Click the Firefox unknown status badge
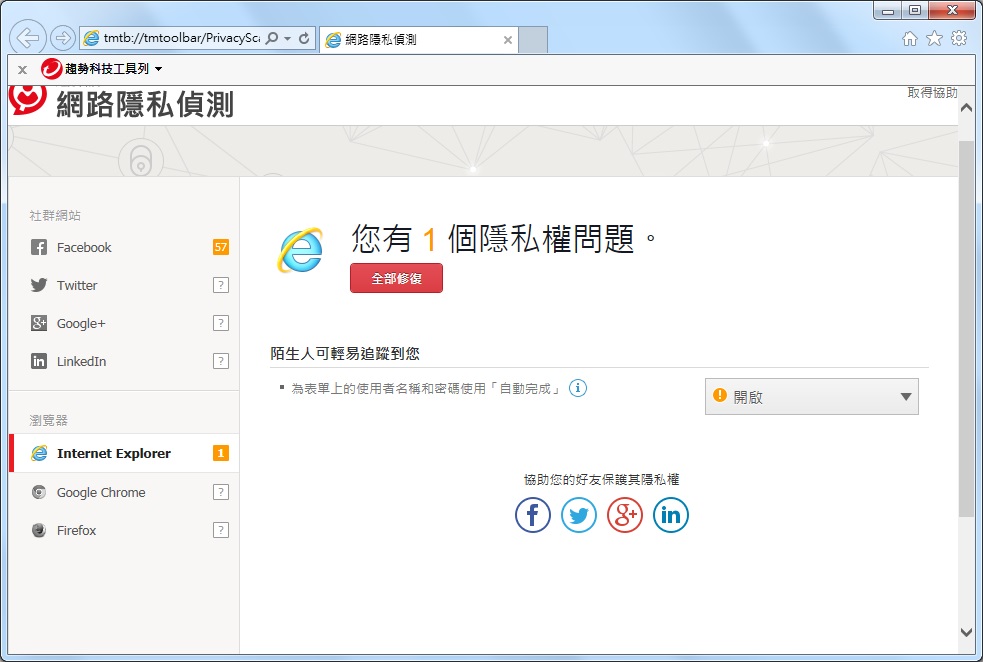The height and width of the screenshot is (662, 983). click(221, 530)
